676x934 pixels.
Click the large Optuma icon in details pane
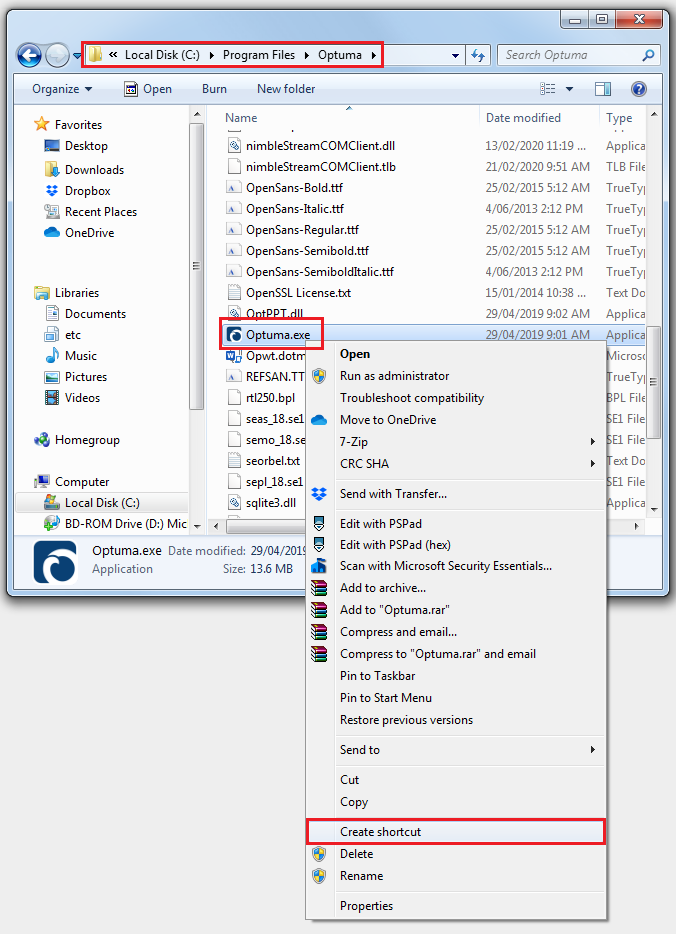[x=55, y=561]
